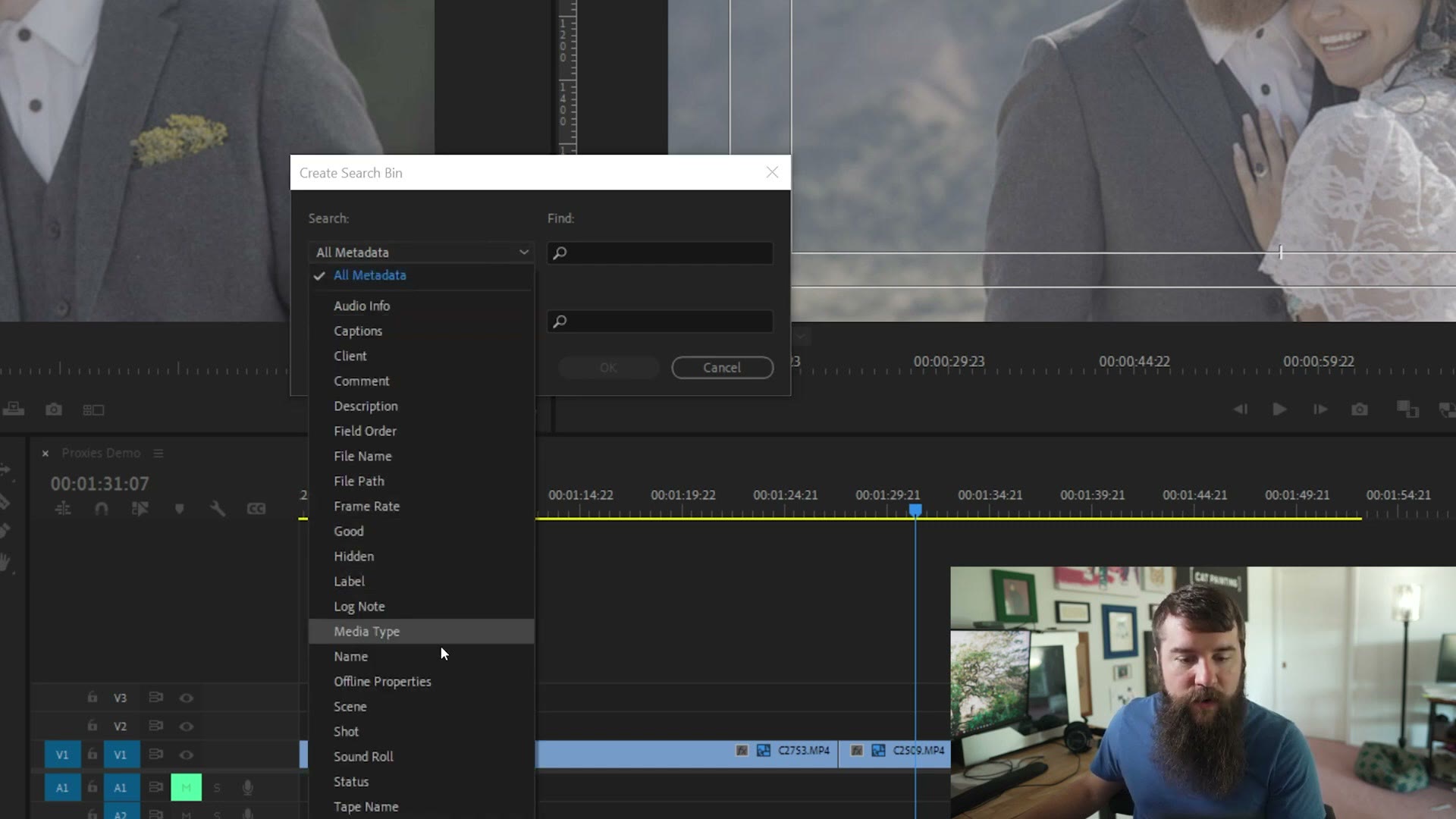Collapse the All Metadata search dropdown

coord(422,252)
